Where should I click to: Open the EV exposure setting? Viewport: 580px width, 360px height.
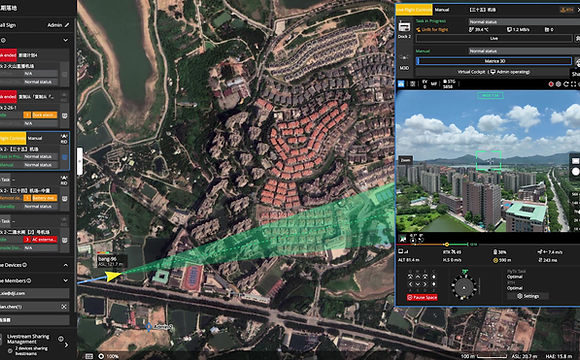[x=425, y=84]
